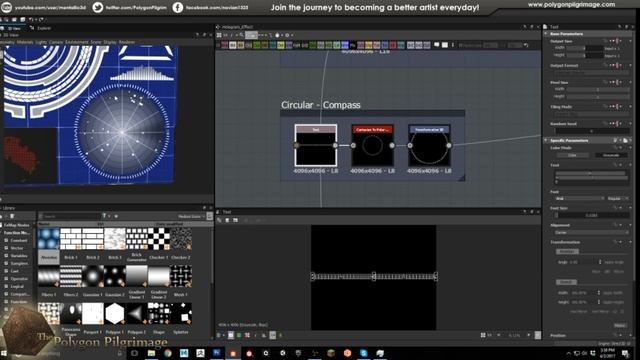Select the Text node in the graph
640x360 pixels.
pos(316,145)
